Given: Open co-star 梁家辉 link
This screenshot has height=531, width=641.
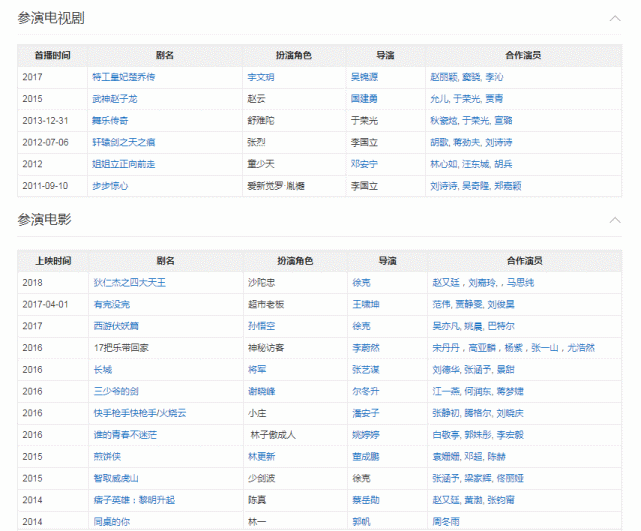Looking at the screenshot, I should pos(478,478).
